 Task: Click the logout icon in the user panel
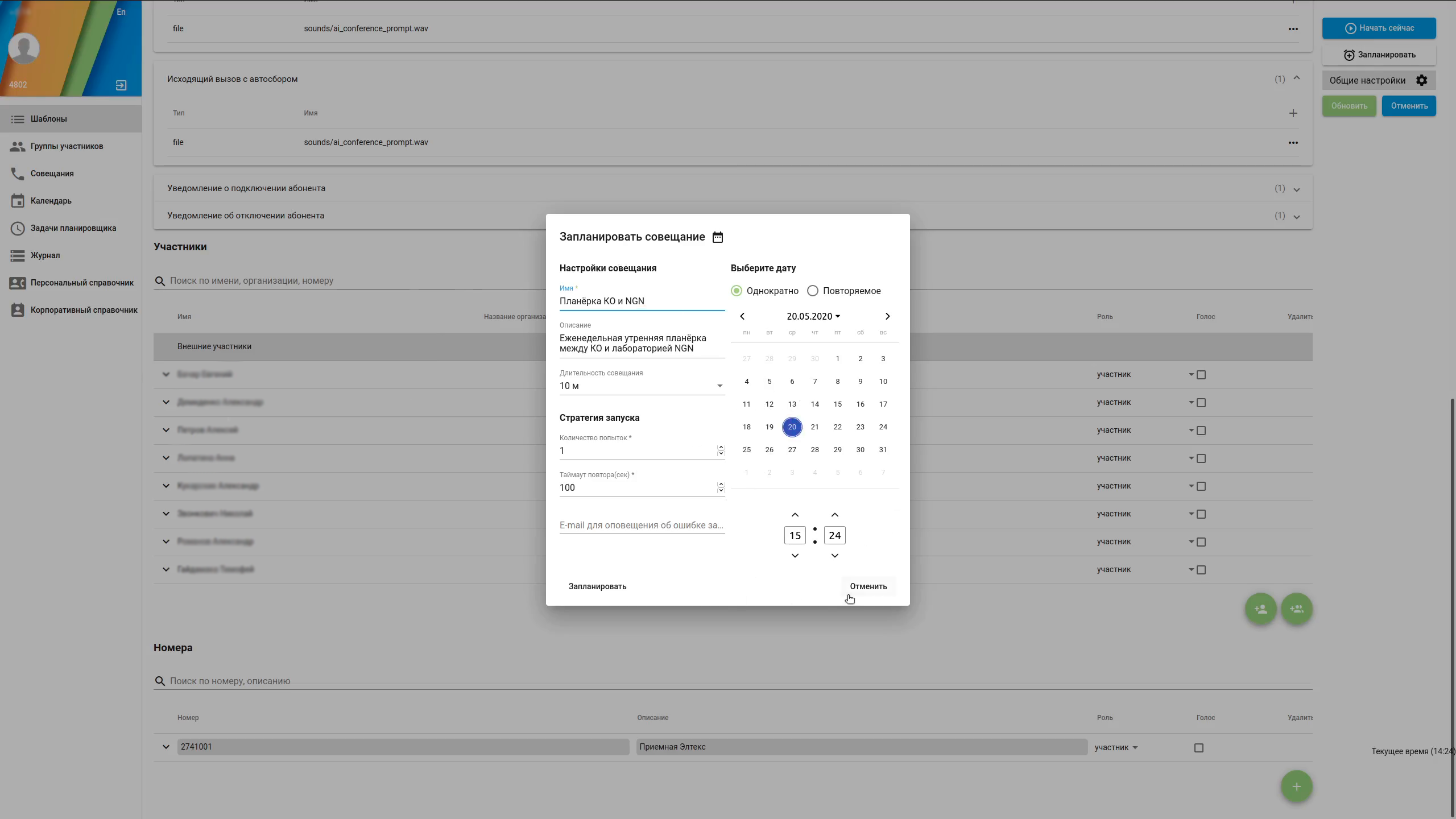pyautogui.click(x=121, y=85)
